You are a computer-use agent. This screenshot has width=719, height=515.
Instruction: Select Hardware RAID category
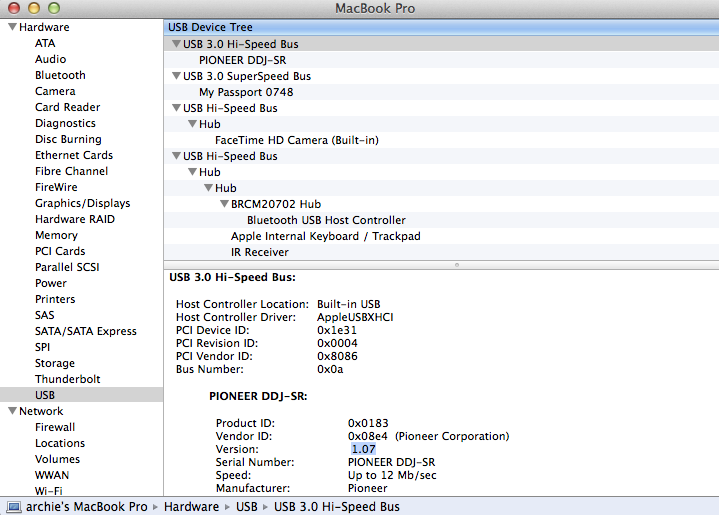[x=75, y=219]
